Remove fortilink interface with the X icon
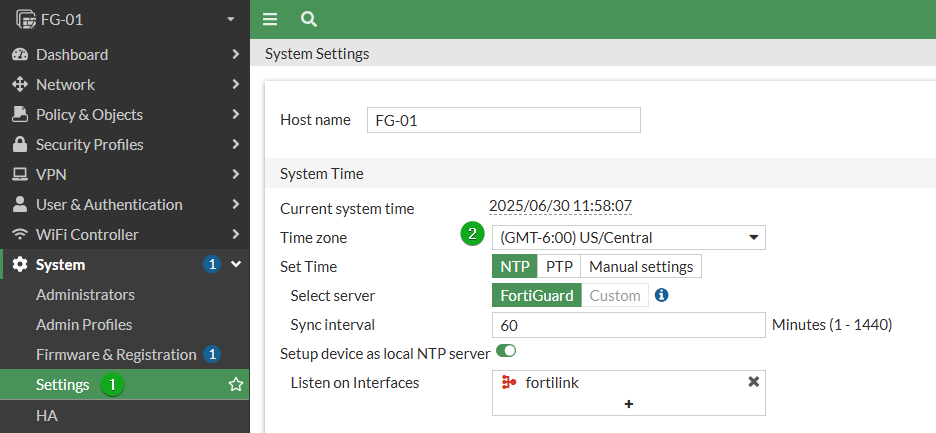Viewport: 936px width, 433px height. tap(753, 382)
